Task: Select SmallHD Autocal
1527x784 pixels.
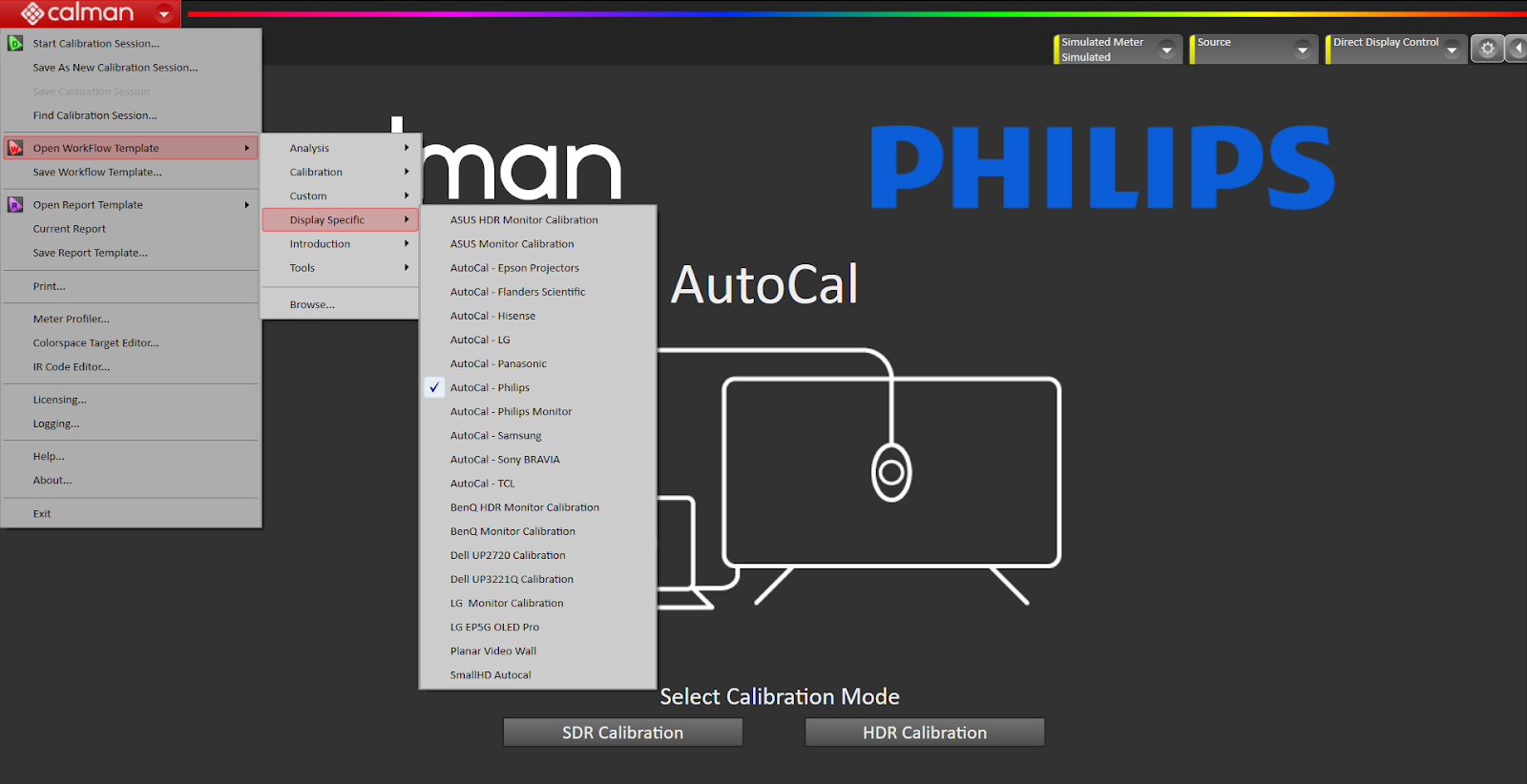Action: click(538, 674)
